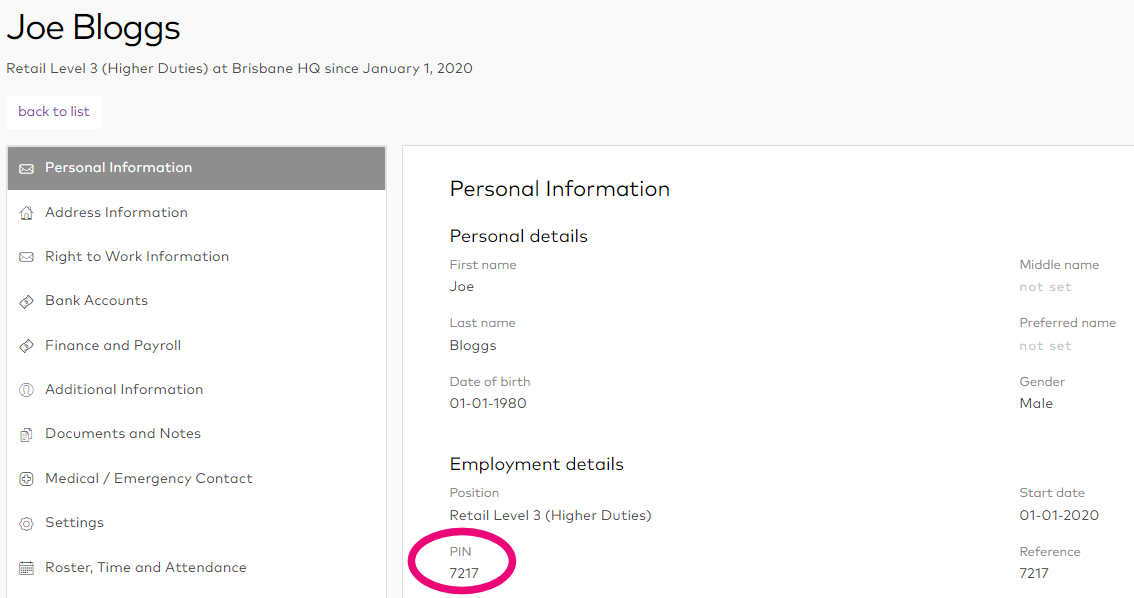
Task: Click the info icon next to Additional Information
Action: tap(27, 389)
